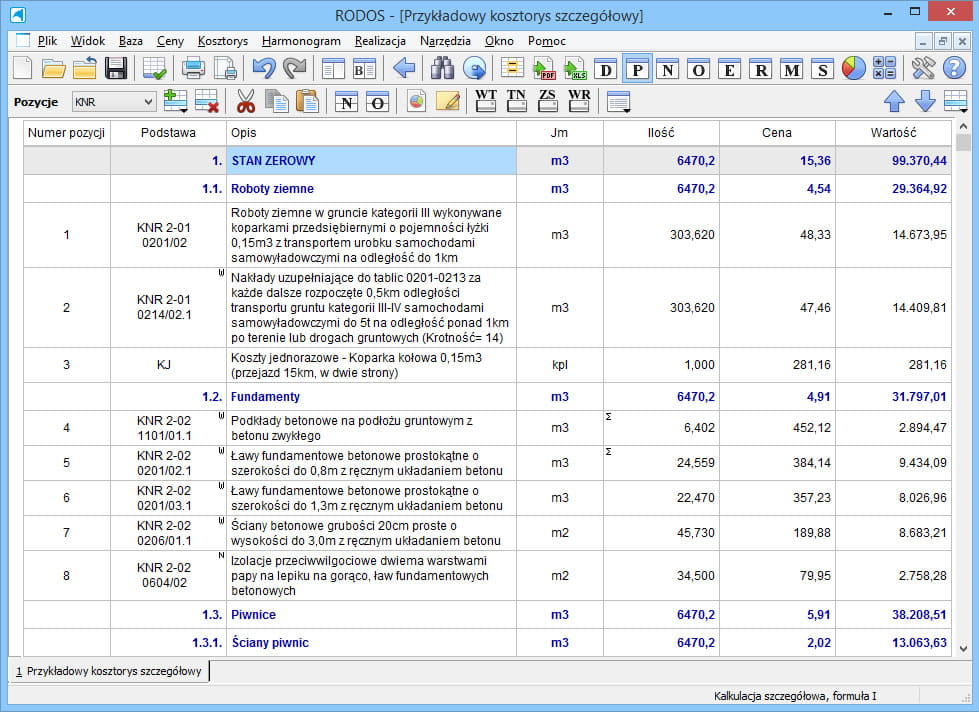Image resolution: width=979 pixels, height=712 pixels.
Task: Delete position with red X row icon
Action: tap(207, 101)
